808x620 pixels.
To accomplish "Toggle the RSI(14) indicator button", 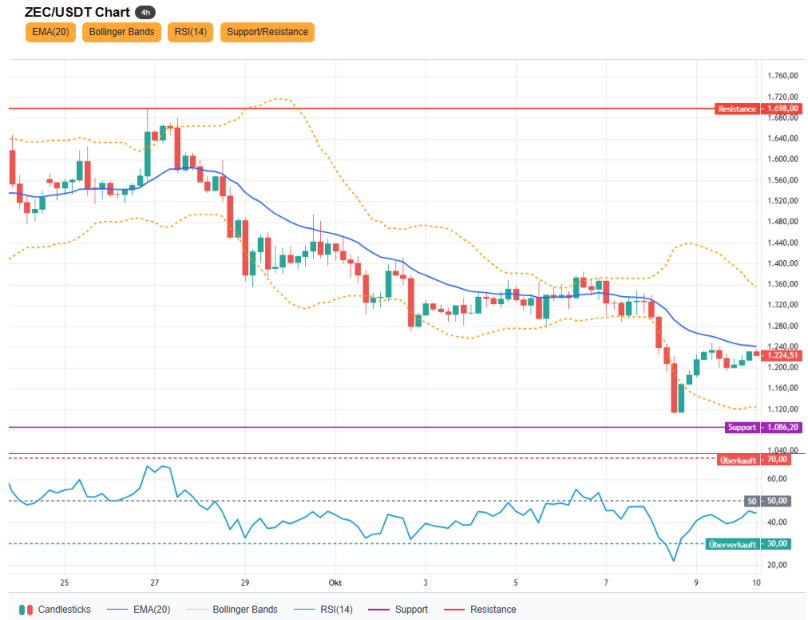I will tap(190, 32).
